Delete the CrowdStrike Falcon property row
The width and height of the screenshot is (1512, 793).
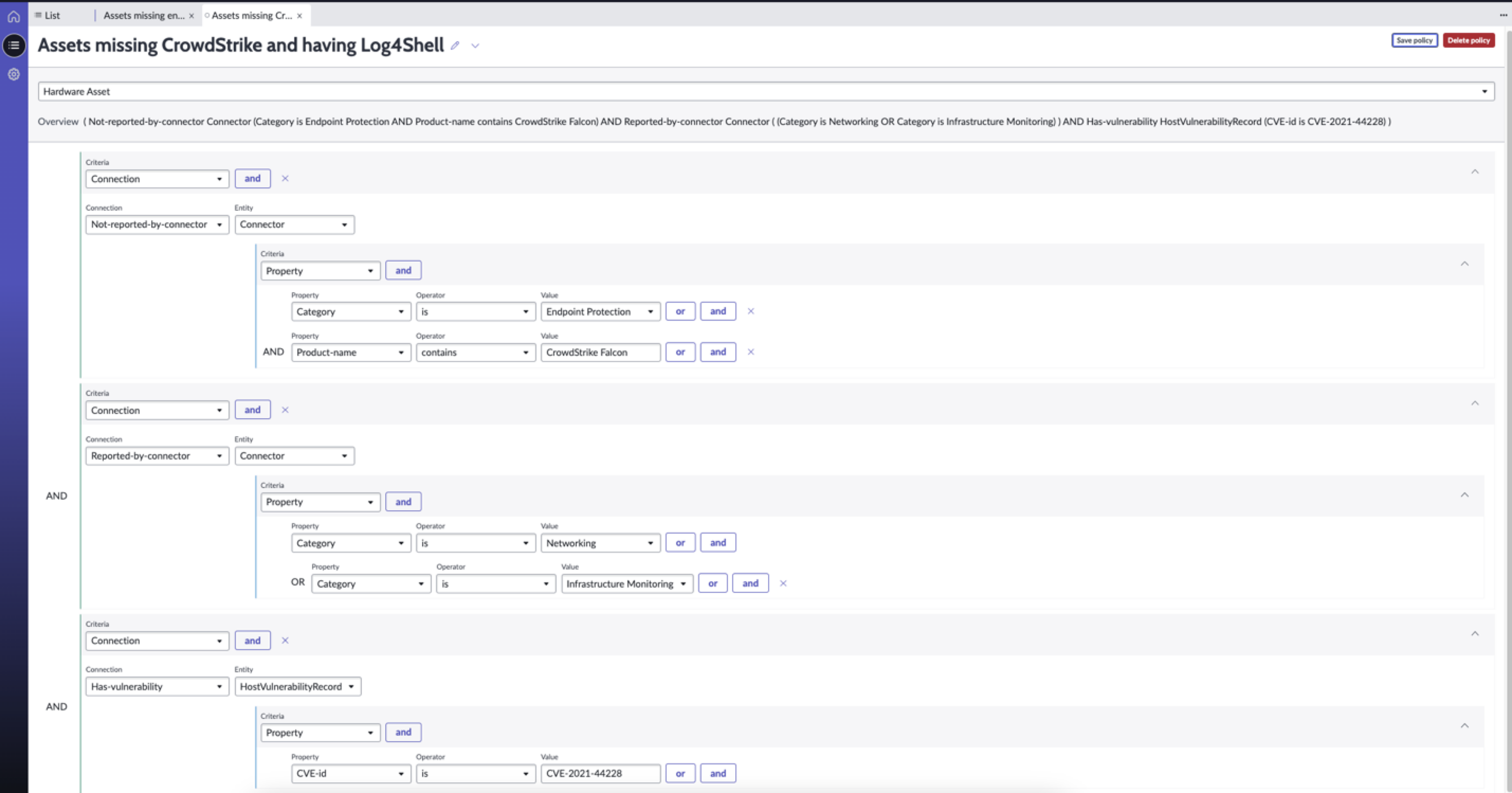pyautogui.click(x=751, y=353)
